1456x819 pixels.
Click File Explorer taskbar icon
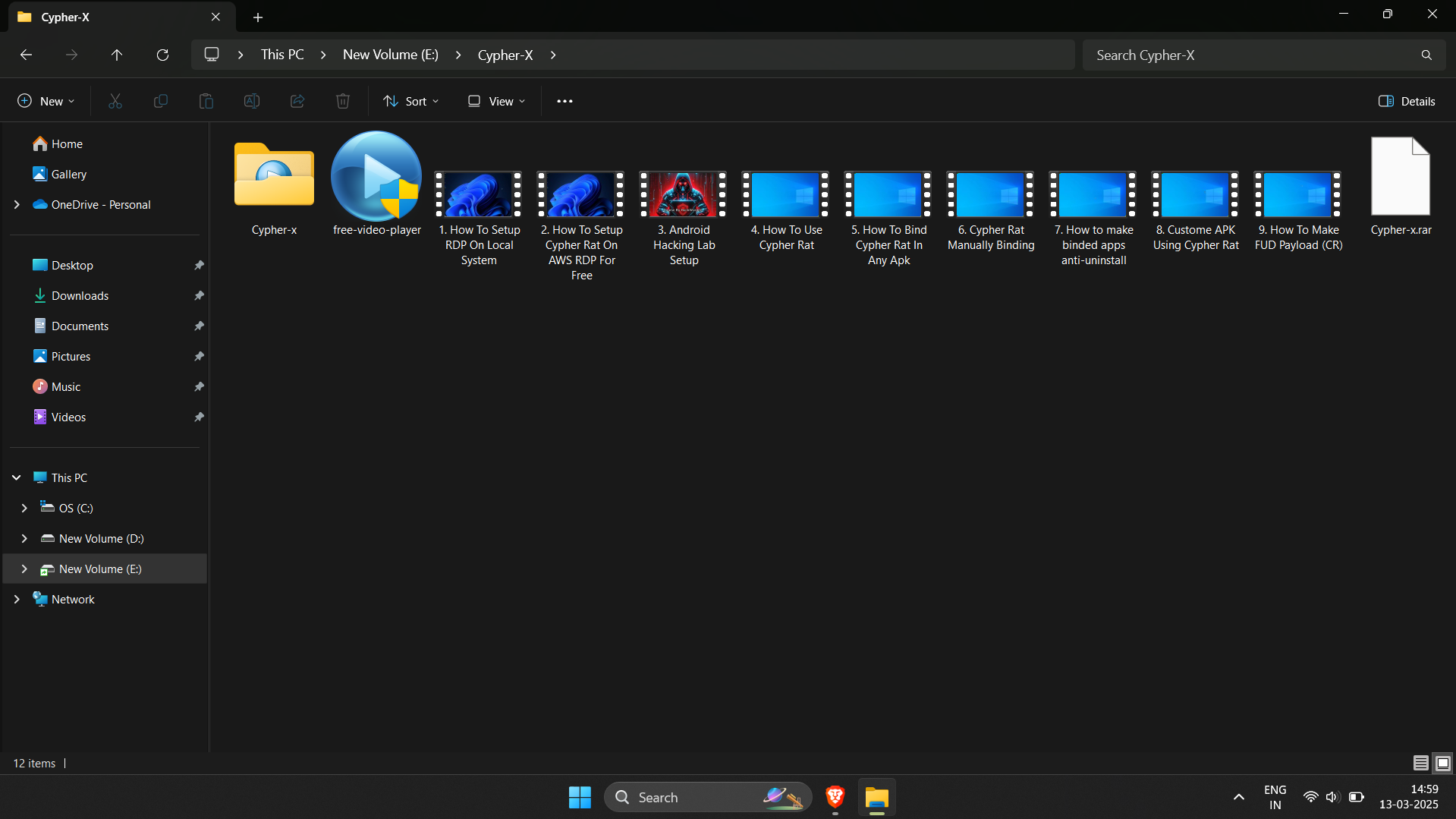coord(876,797)
